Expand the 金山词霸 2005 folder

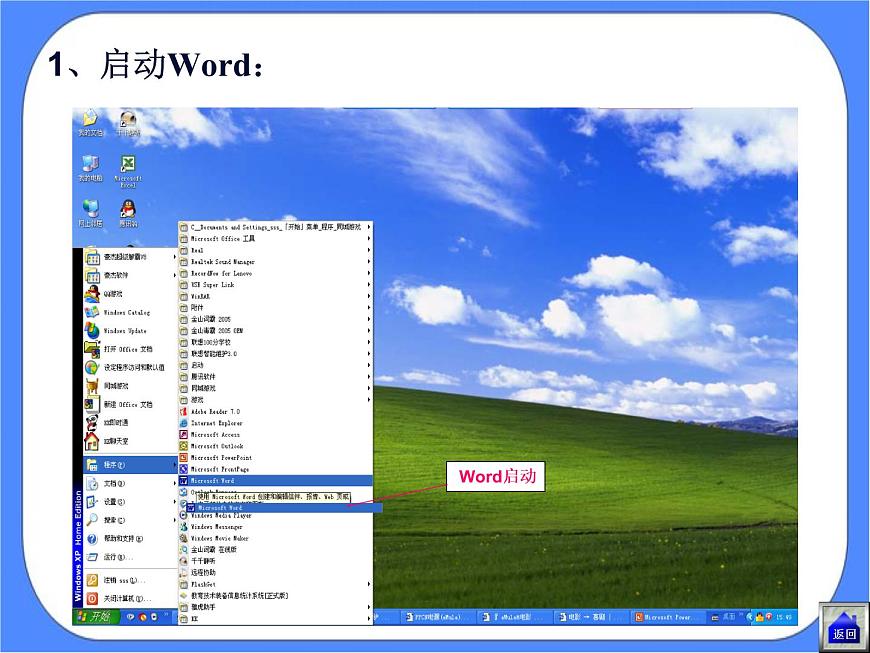pos(275,320)
